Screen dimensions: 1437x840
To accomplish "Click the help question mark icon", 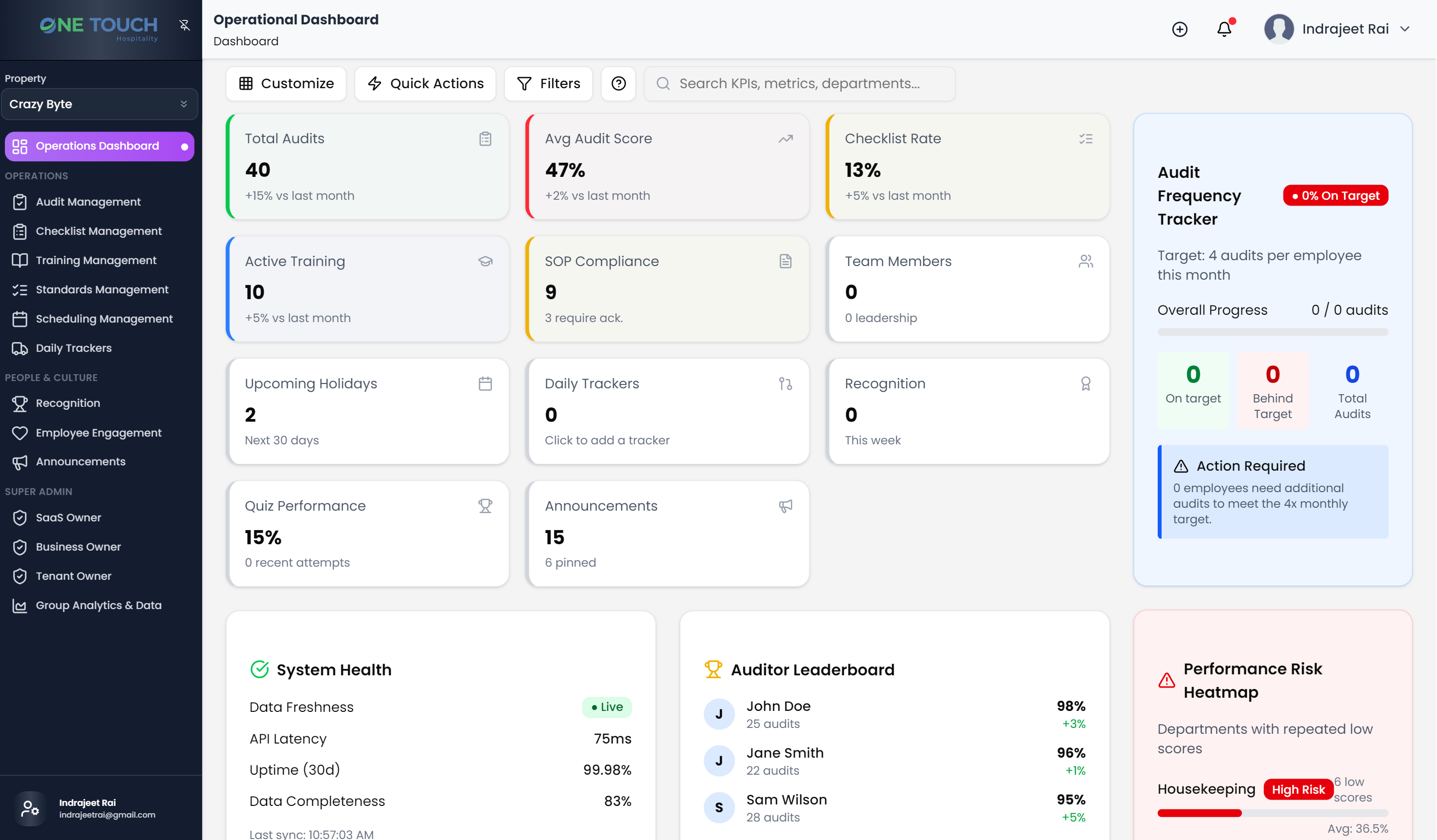I will (x=618, y=84).
